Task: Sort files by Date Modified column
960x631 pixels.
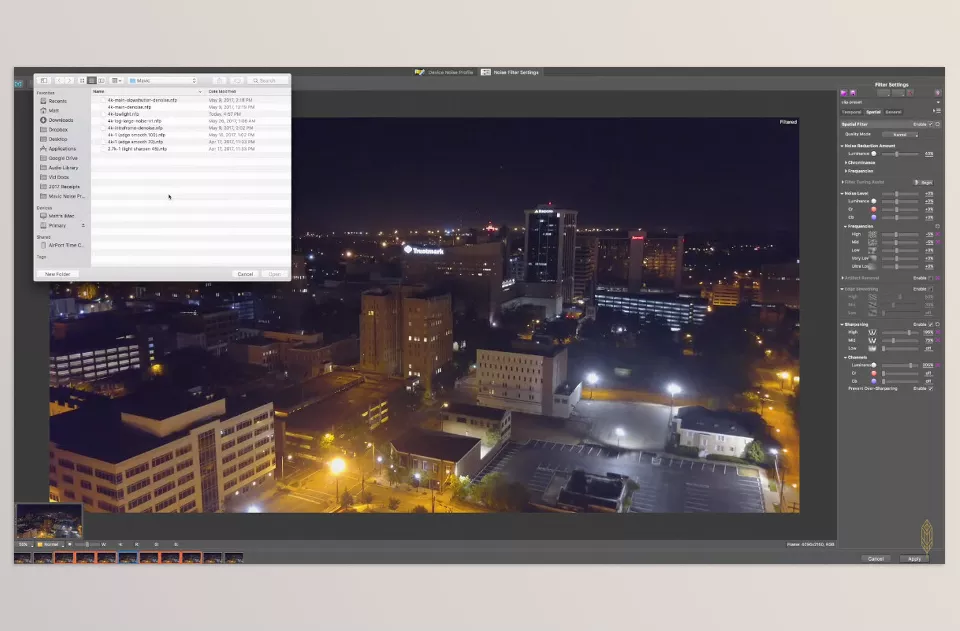Action: pos(247,91)
